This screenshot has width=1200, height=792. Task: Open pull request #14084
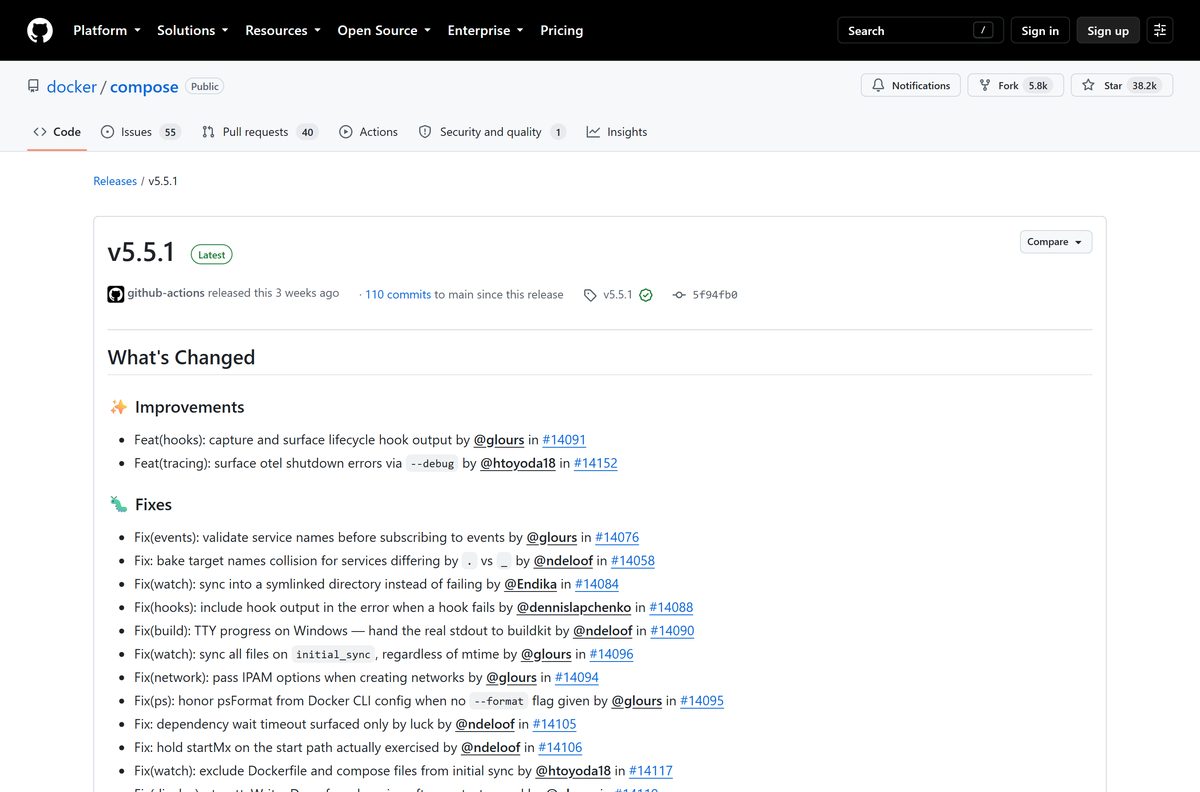pos(597,584)
